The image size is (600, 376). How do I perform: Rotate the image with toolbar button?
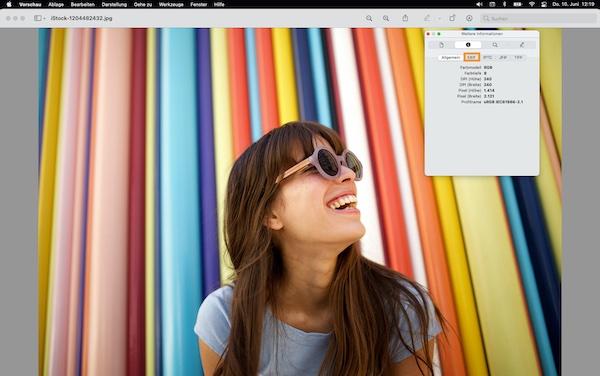click(x=452, y=18)
